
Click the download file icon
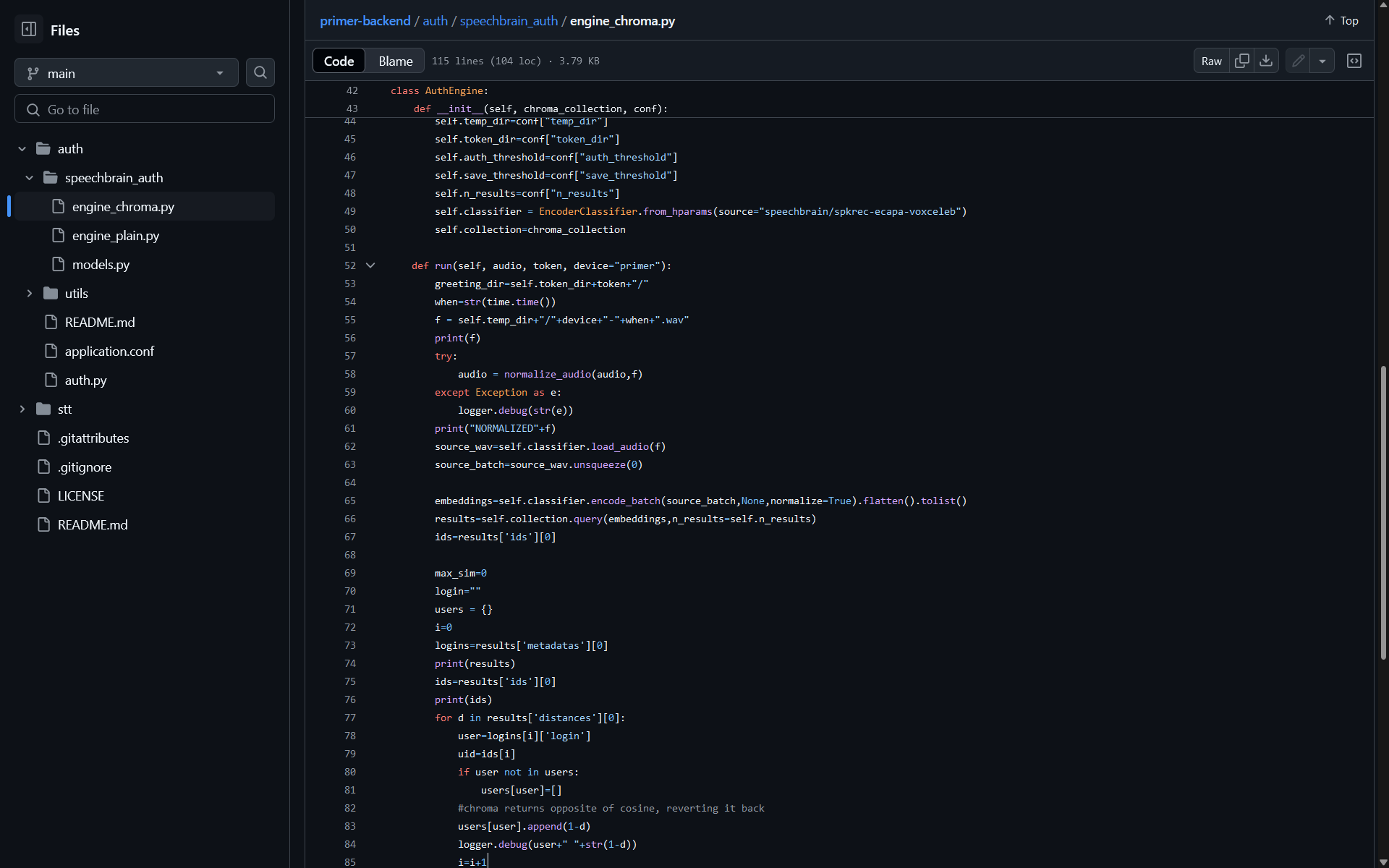(1266, 61)
